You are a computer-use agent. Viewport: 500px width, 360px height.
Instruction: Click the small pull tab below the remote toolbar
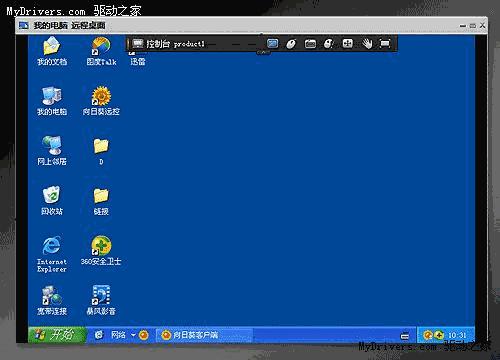(263, 53)
